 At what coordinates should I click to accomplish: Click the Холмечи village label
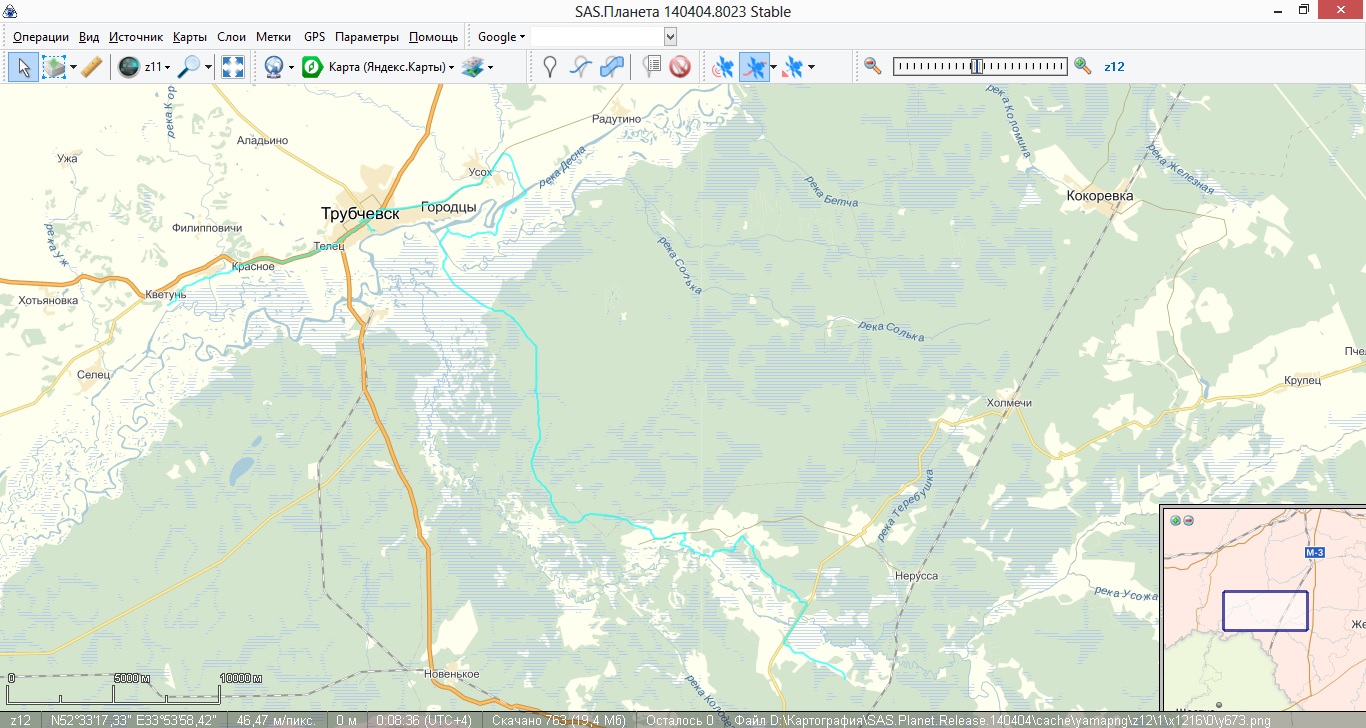coord(1009,403)
